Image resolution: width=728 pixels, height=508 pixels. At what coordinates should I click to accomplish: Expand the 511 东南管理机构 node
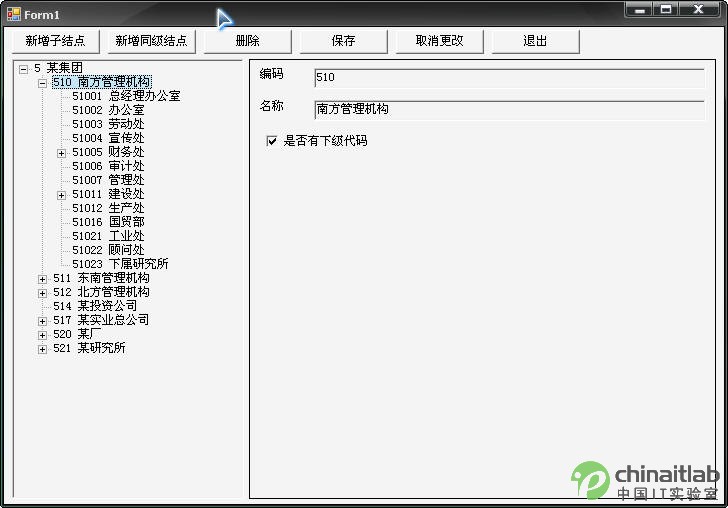[x=42, y=279]
